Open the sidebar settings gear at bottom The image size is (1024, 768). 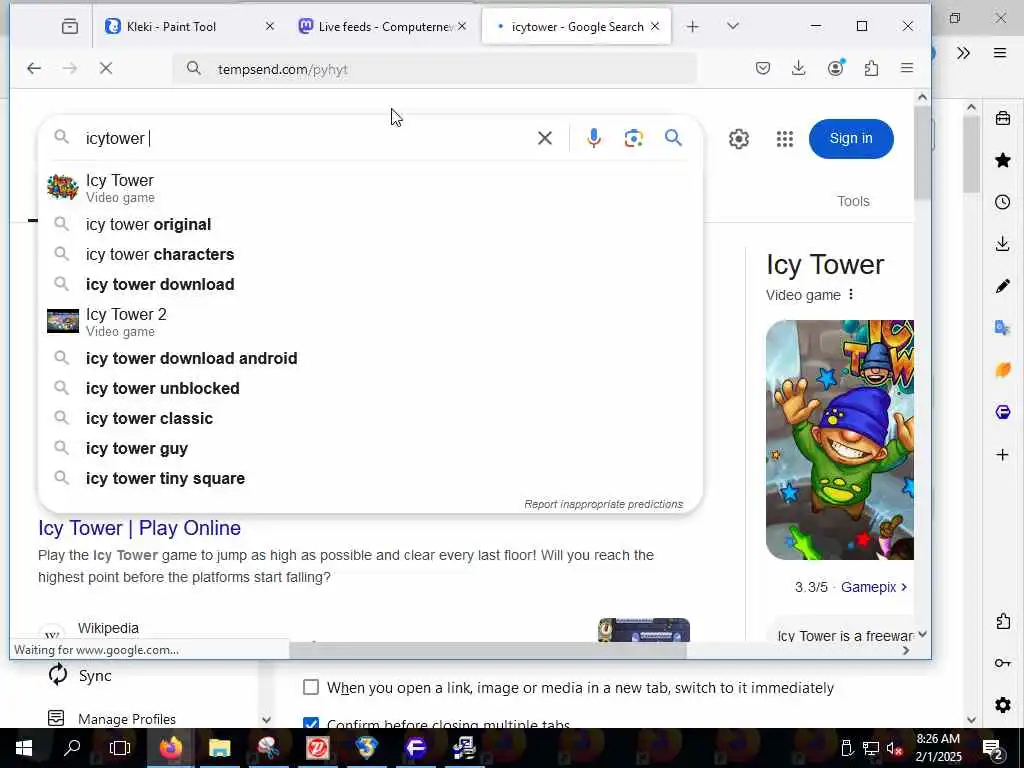pyautogui.click(x=1002, y=705)
